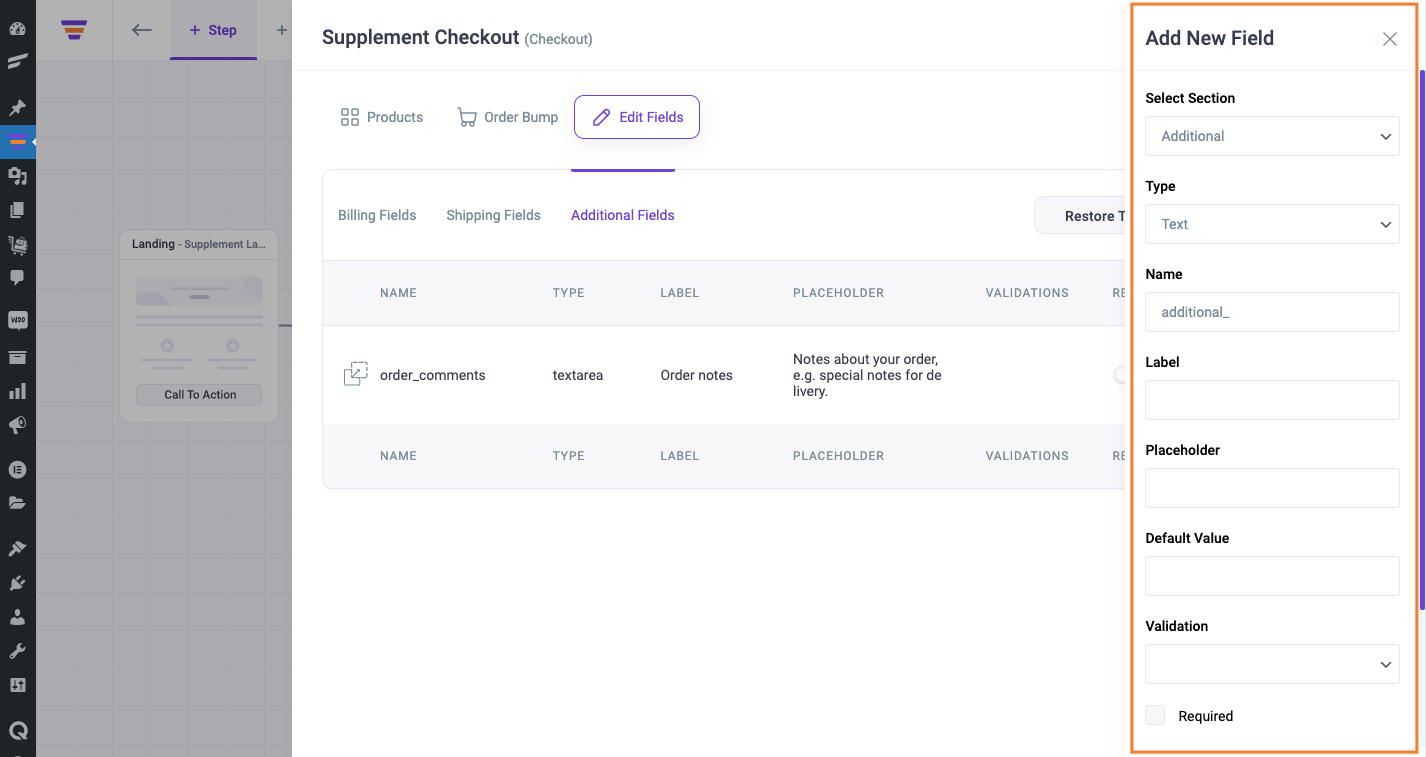This screenshot has width=1426, height=757.
Task: Click the icon beside order_comments row
Action: (x=355, y=374)
